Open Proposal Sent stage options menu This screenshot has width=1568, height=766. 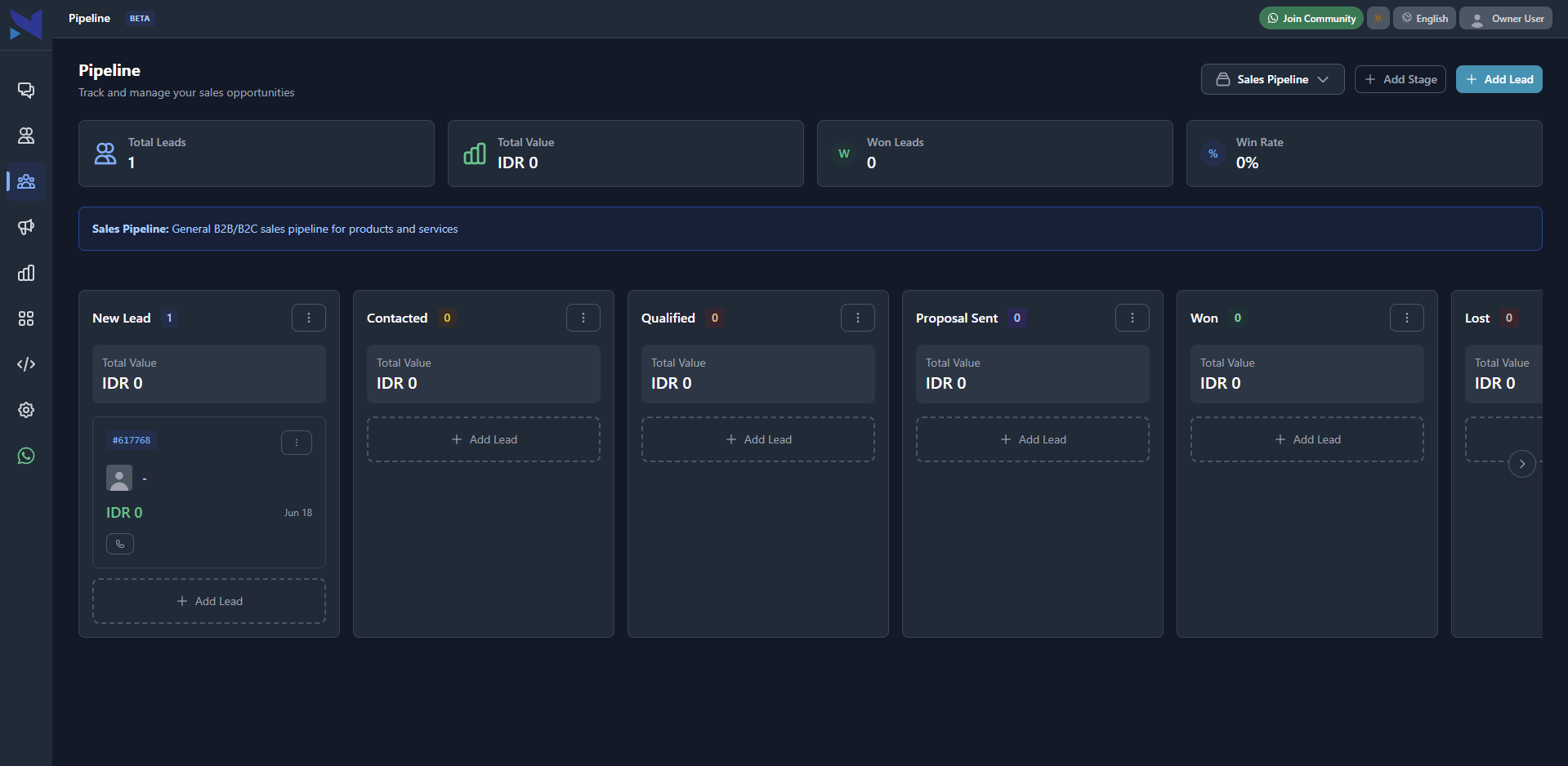click(1132, 318)
